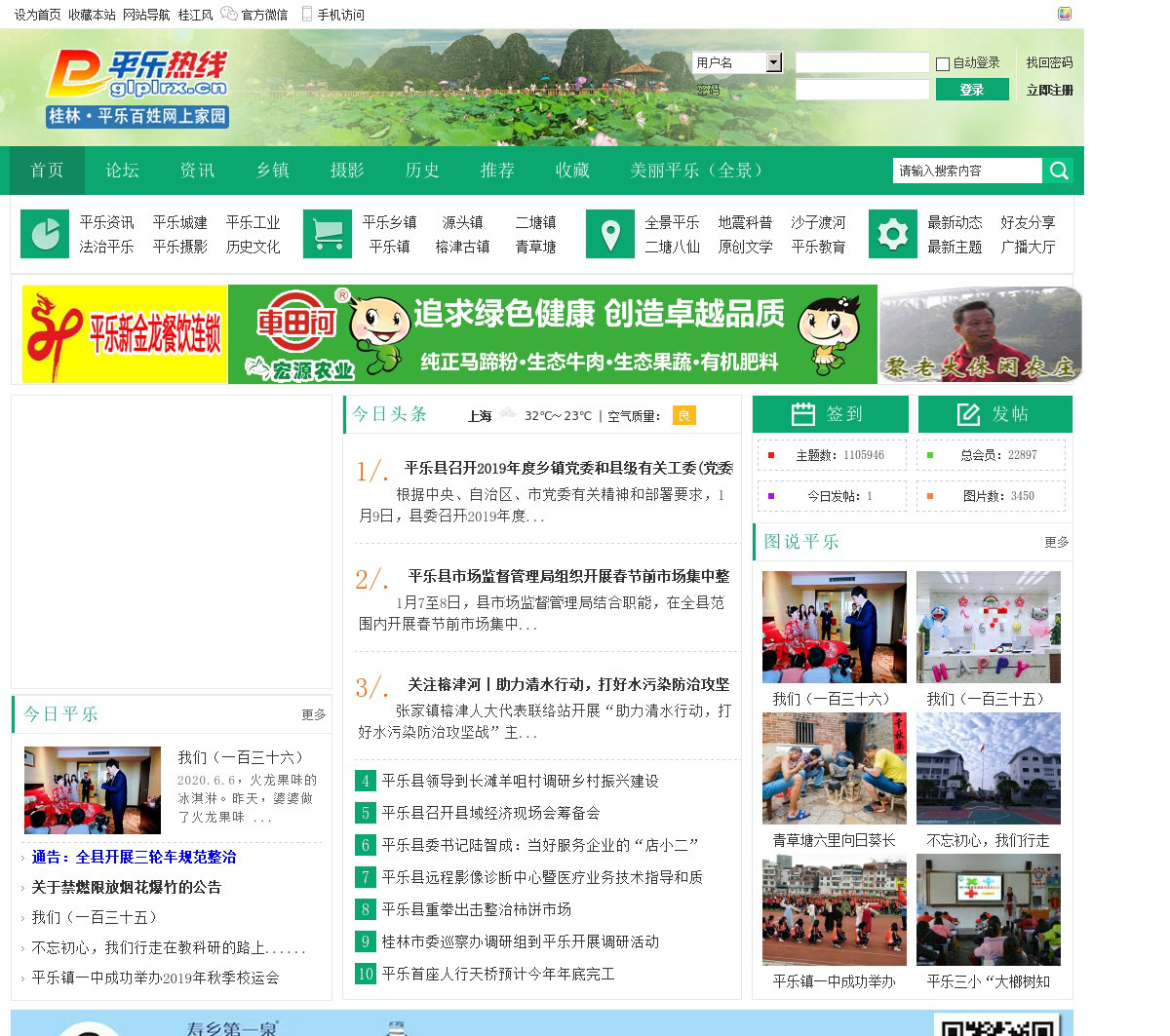Enable the 自动登录 checkbox
The image size is (1170, 1036).
(943, 64)
